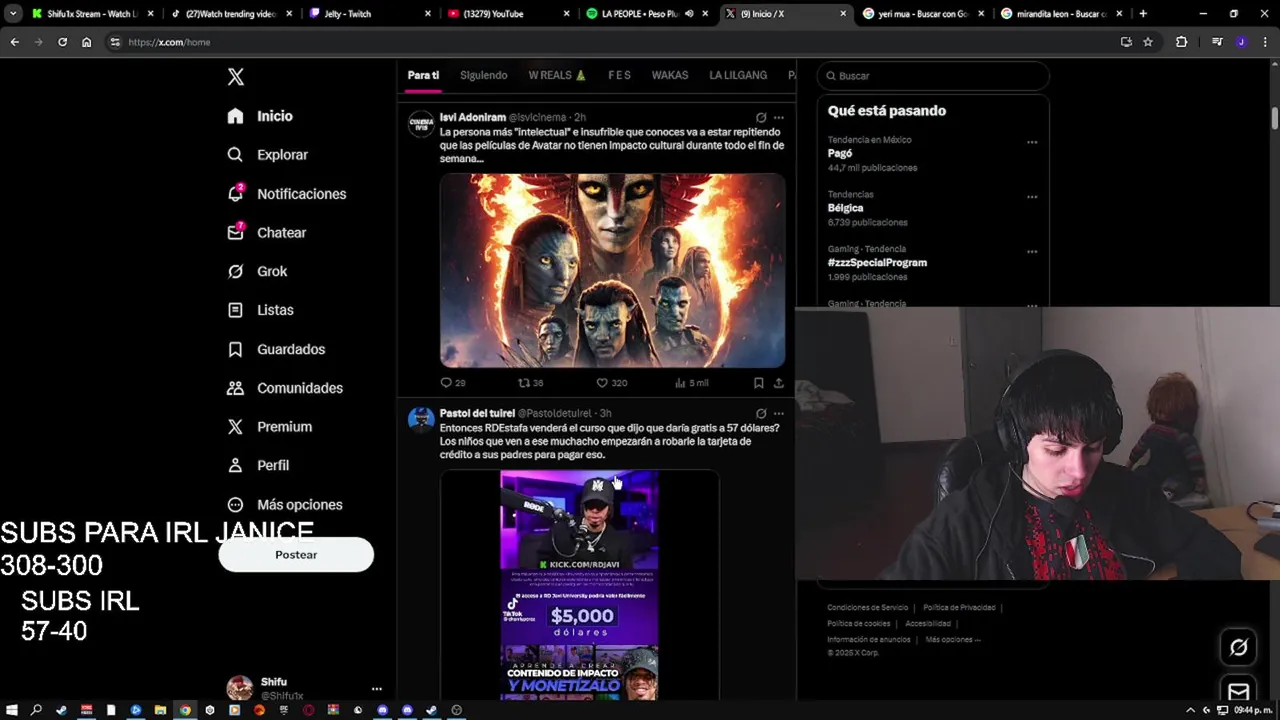Repost the Avatar post
1280x720 pixels.
(x=530, y=383)
